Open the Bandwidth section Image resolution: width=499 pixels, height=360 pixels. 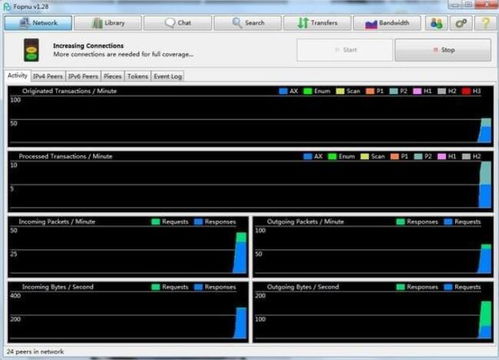click(x=387, y=23)
